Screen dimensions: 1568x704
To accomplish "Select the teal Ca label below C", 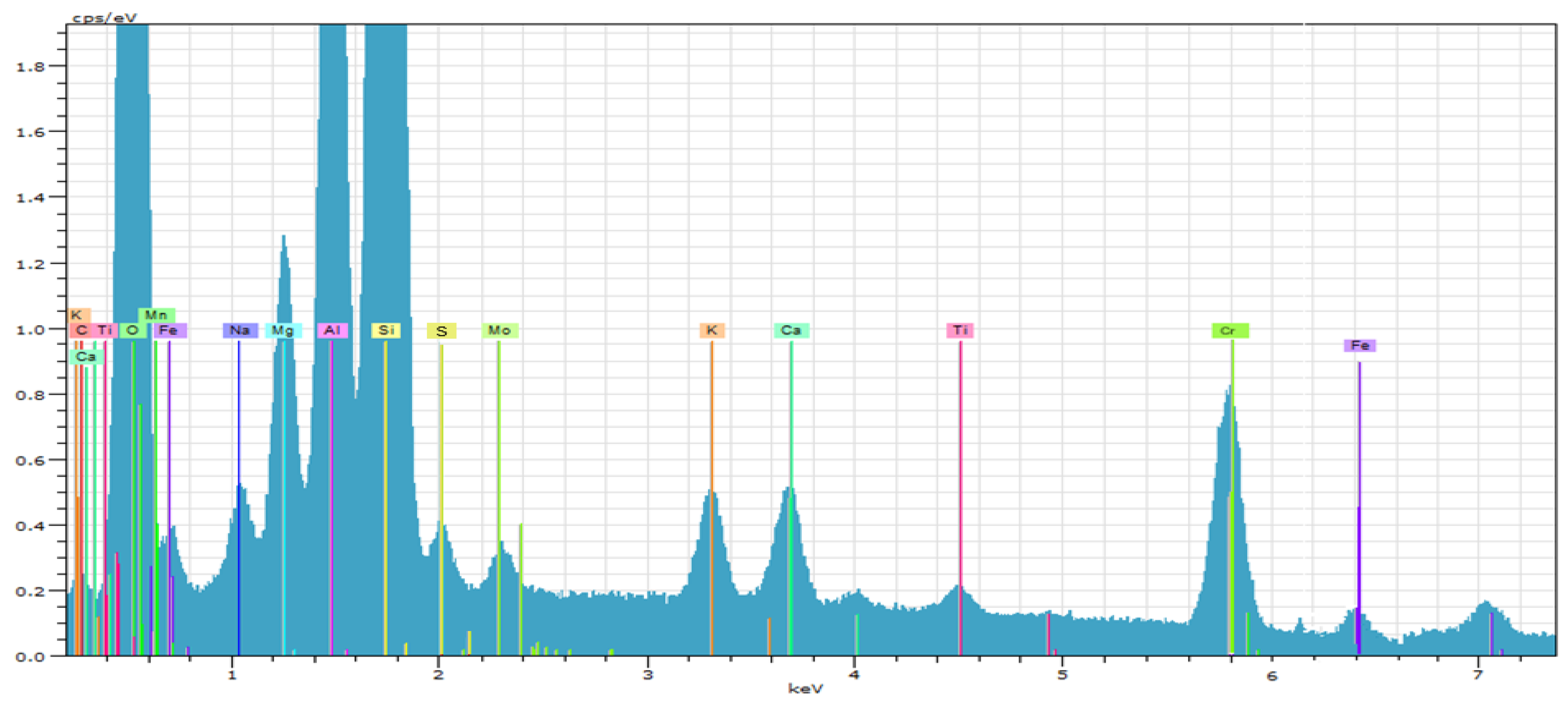I will (x=86, y=356).
